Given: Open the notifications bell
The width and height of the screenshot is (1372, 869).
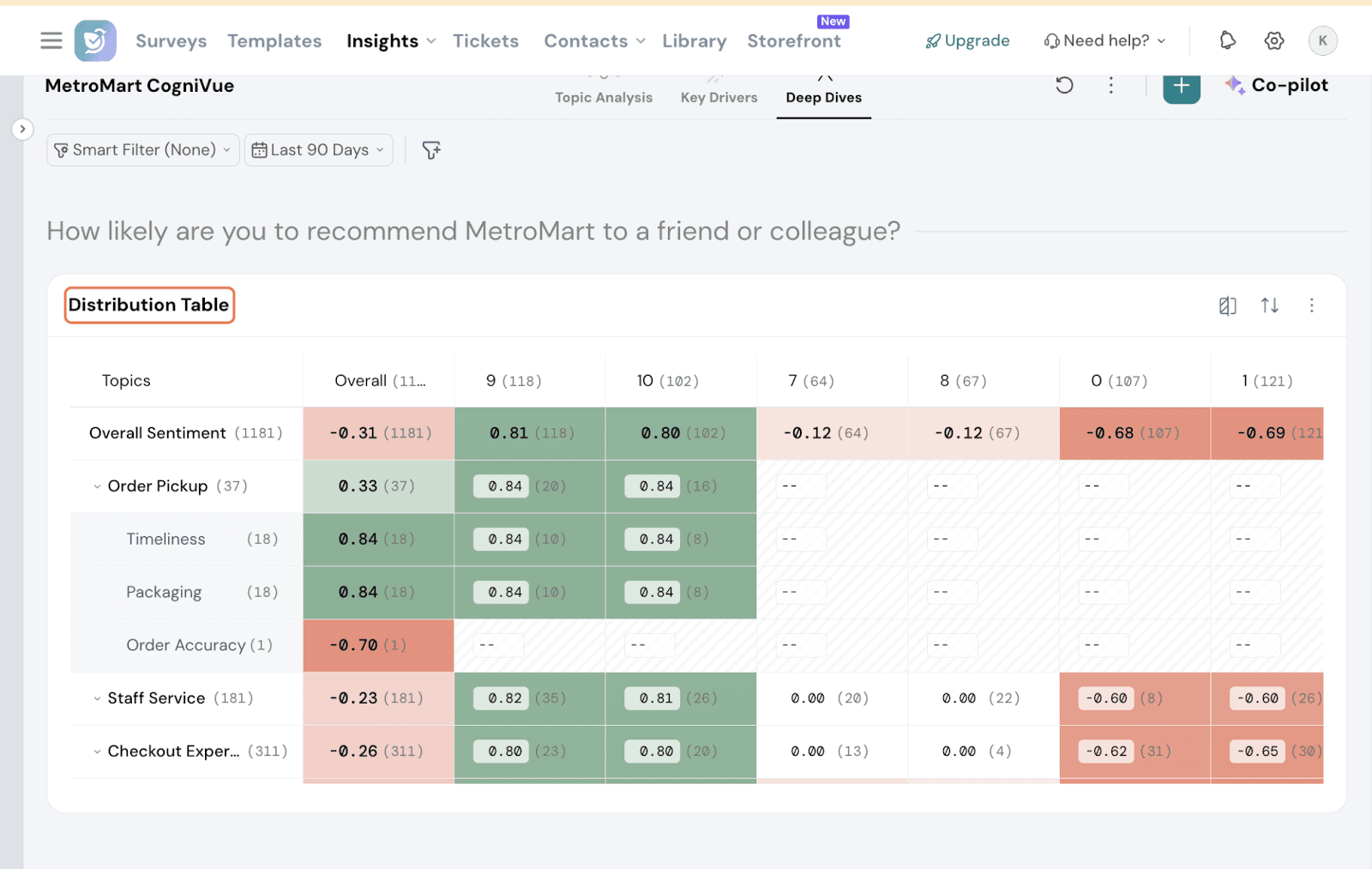Looking at the screenshot, I should (x=1227, y=40).
